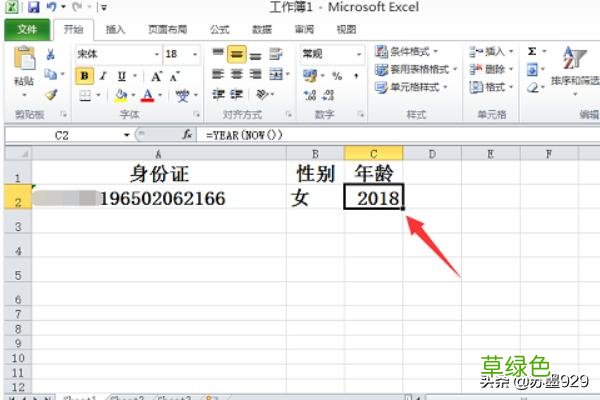Expand the number format combo box

pos(359,54)
